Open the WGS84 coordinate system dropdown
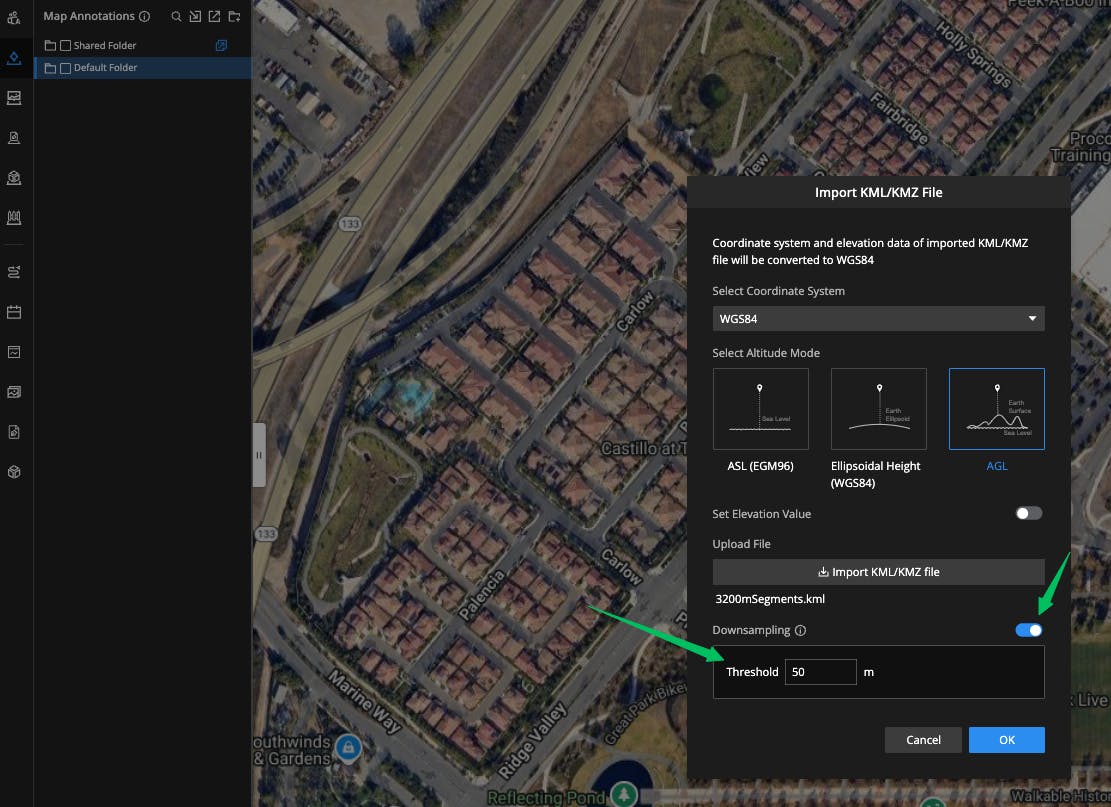1111x807 pixels. [878, 319]
